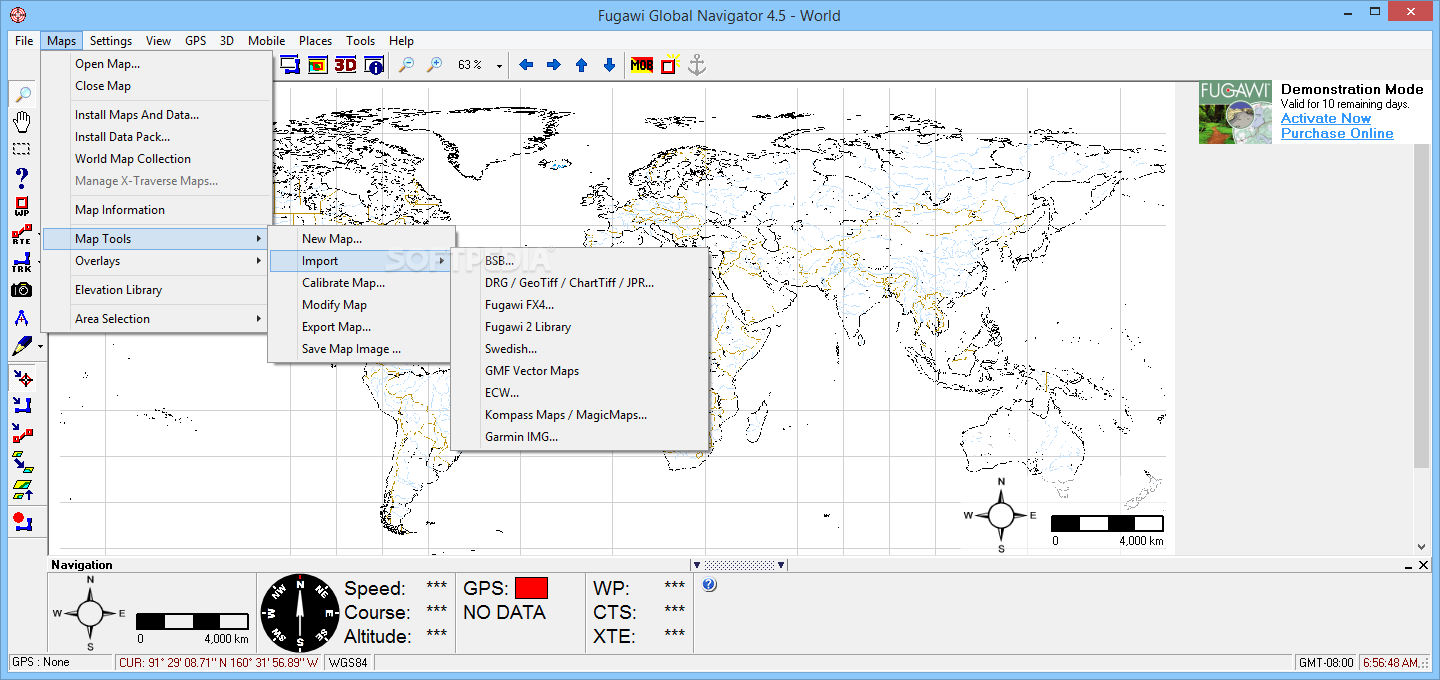Viewport: 1440px width, 680px height.
Task: Pan map up with blue arrow
Action: [x=581, y=65]
